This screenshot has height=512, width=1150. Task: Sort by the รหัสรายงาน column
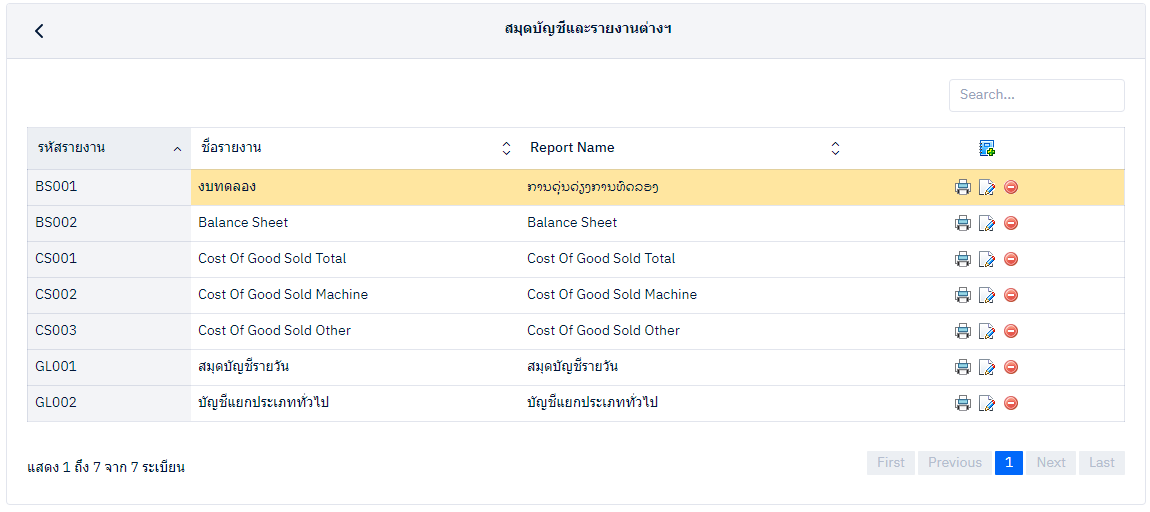click(x=108, y=148)
